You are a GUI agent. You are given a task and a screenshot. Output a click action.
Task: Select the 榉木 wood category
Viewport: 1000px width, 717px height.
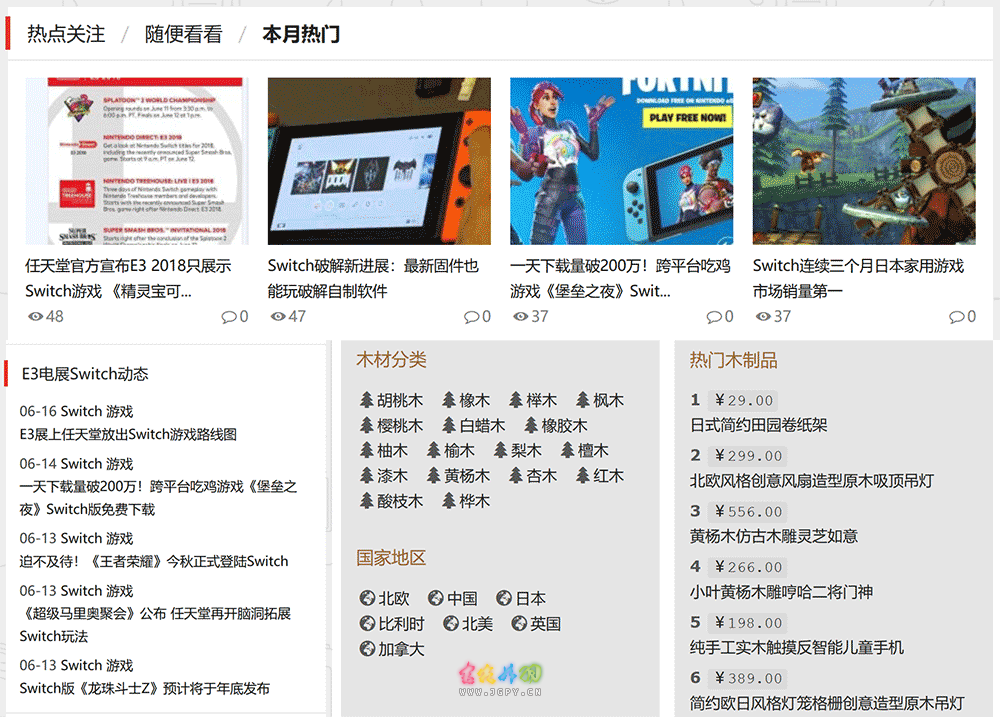click(533, 401)
